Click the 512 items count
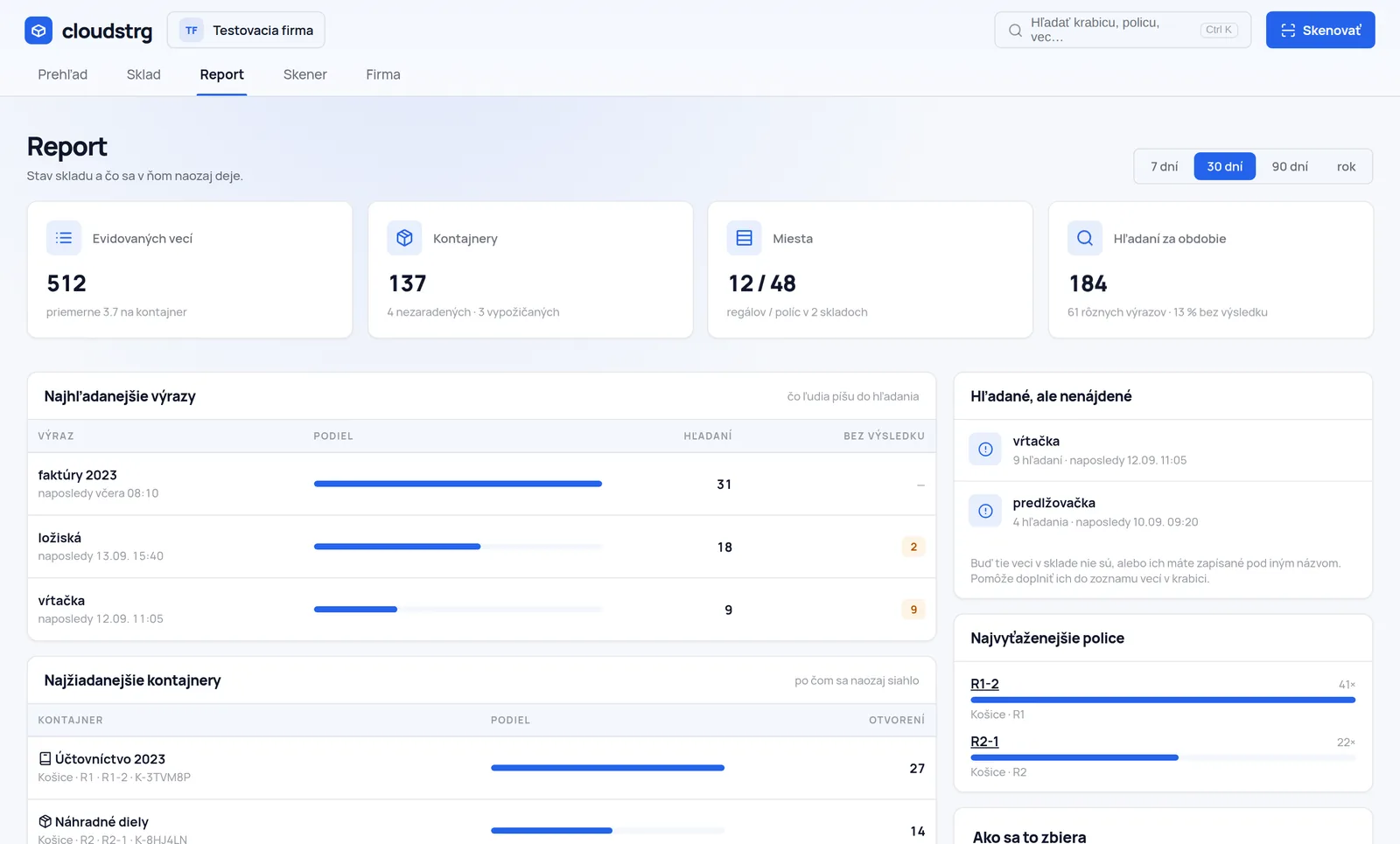1400x844 pixels. tap(66, 283)
